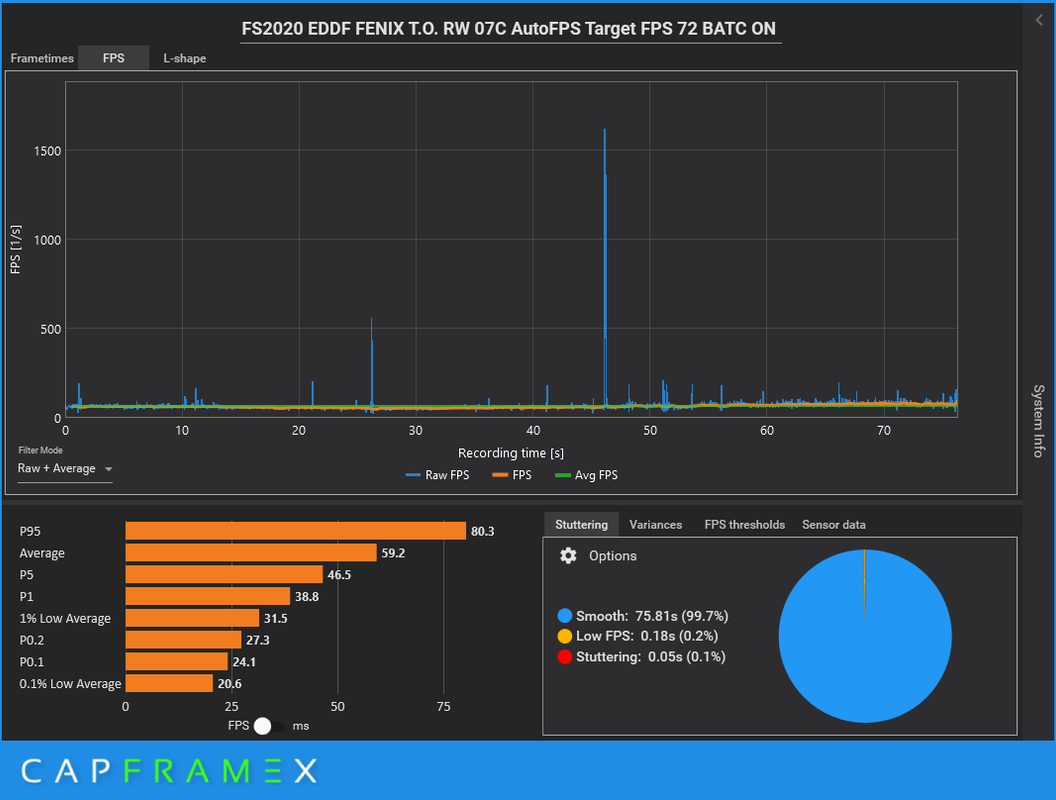
Task: Click the Options label in stuttering panel
Action: [x=613, y=556]
